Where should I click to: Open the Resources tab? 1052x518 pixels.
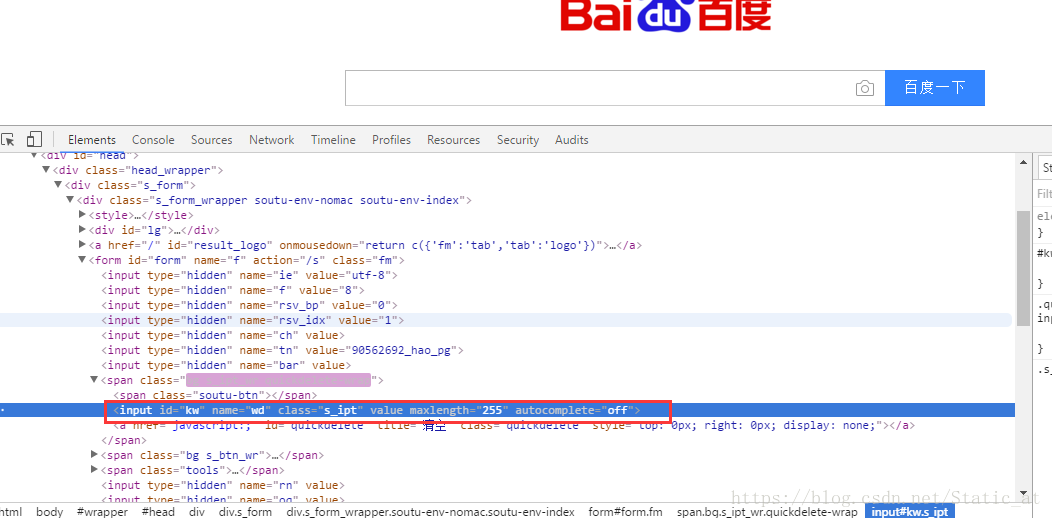pos(454,140)
